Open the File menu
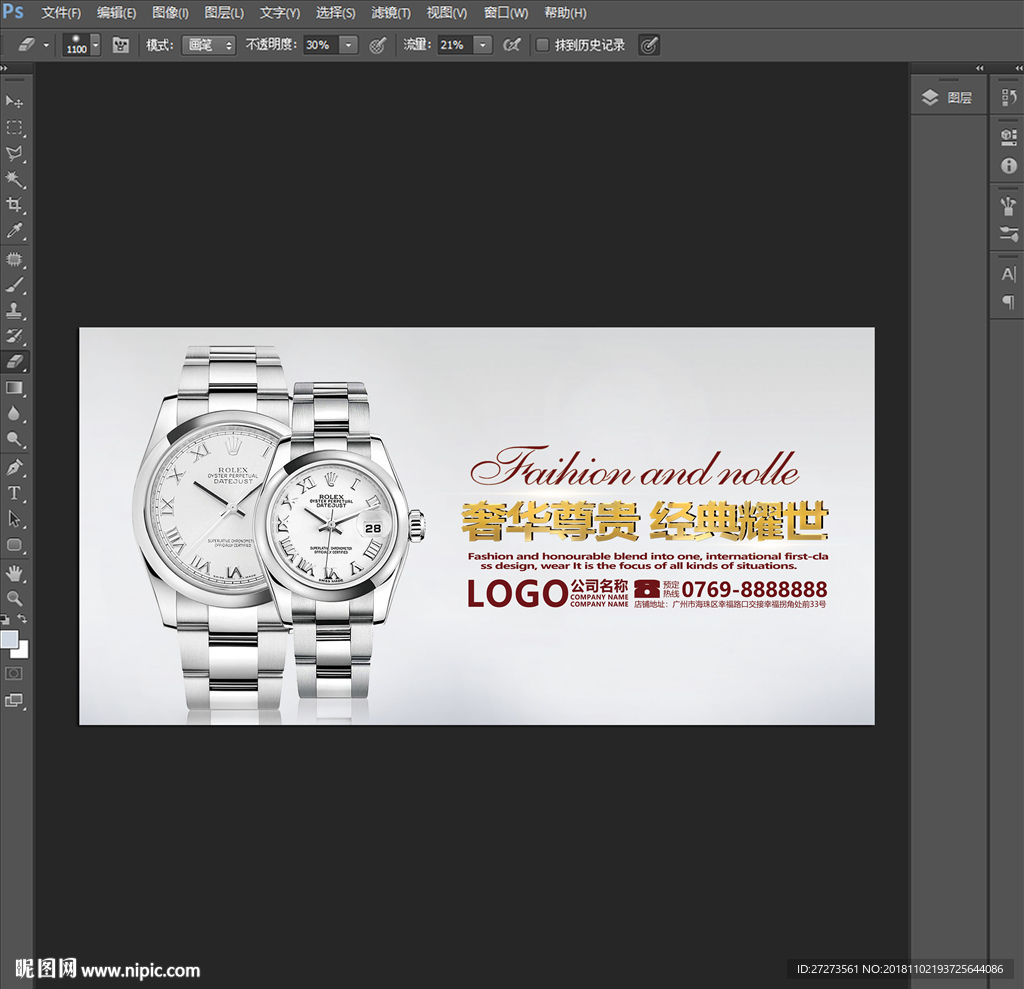Image resolution: width=1024 pixels, height=989 pixels. [x=61, y=13]
